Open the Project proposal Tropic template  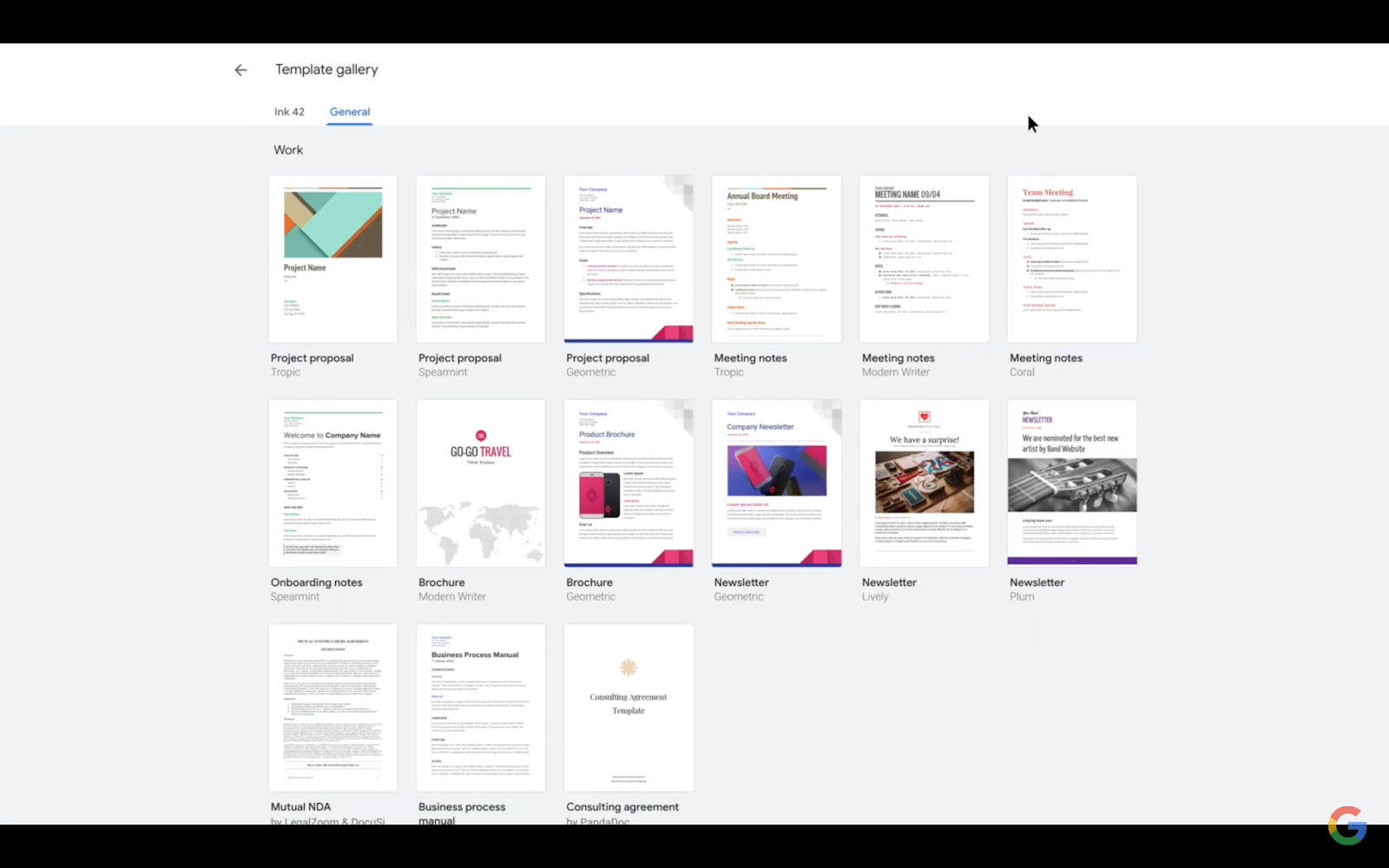click(x=332, y=258)
